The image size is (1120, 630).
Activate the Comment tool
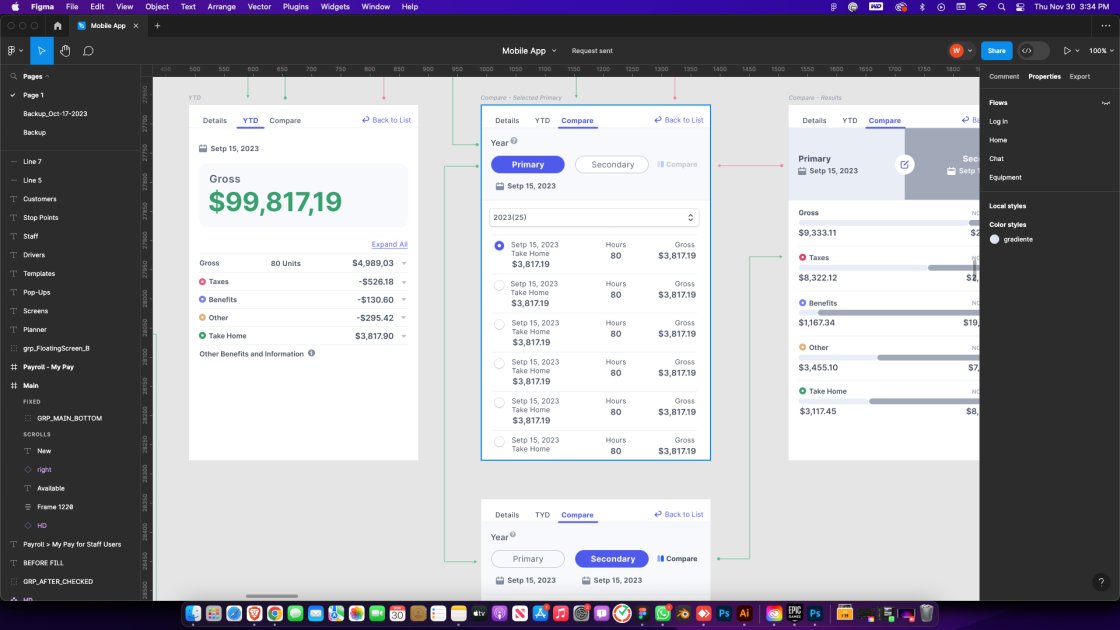[x=88, y=51]
